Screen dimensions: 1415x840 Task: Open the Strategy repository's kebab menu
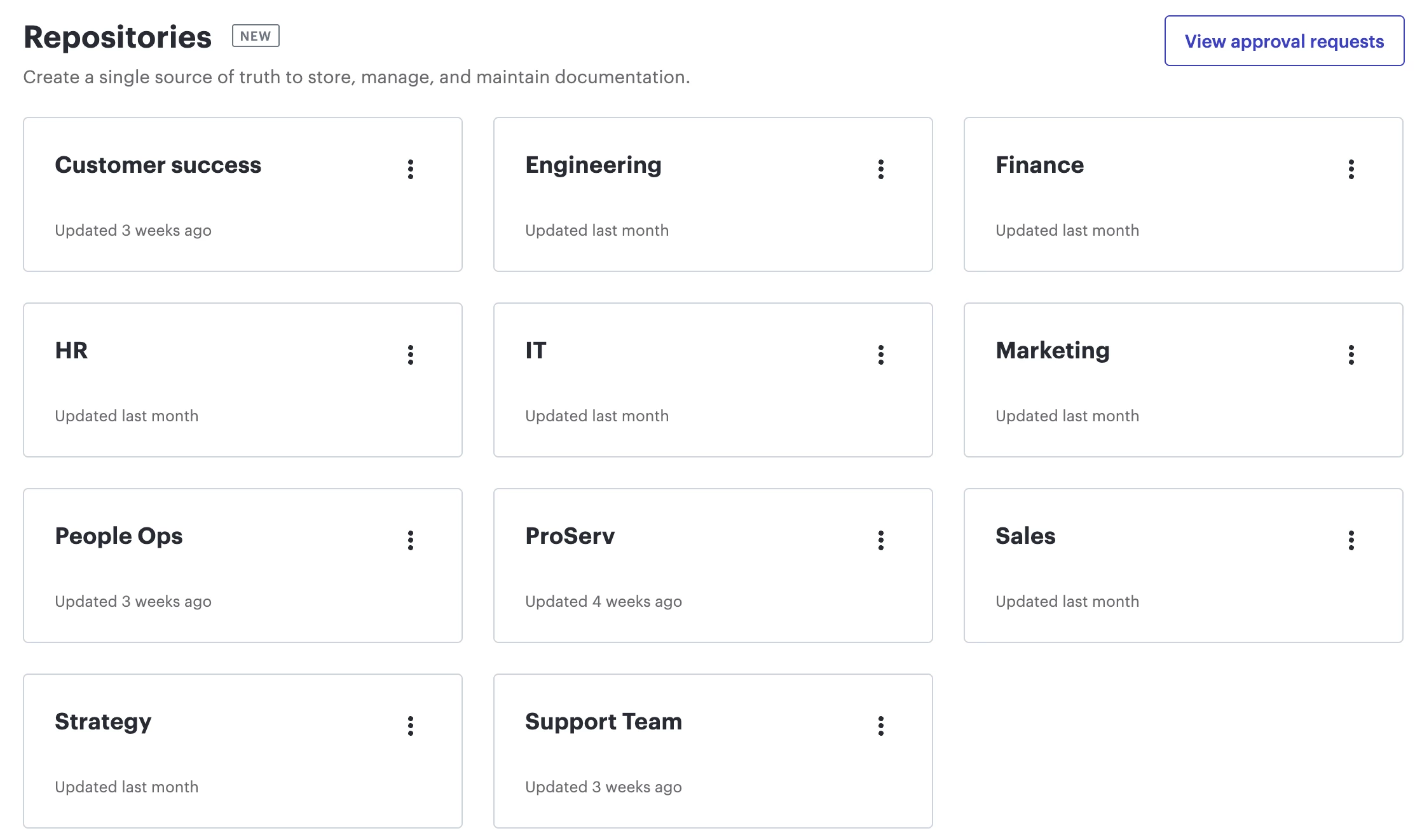(x=411, y=726)
